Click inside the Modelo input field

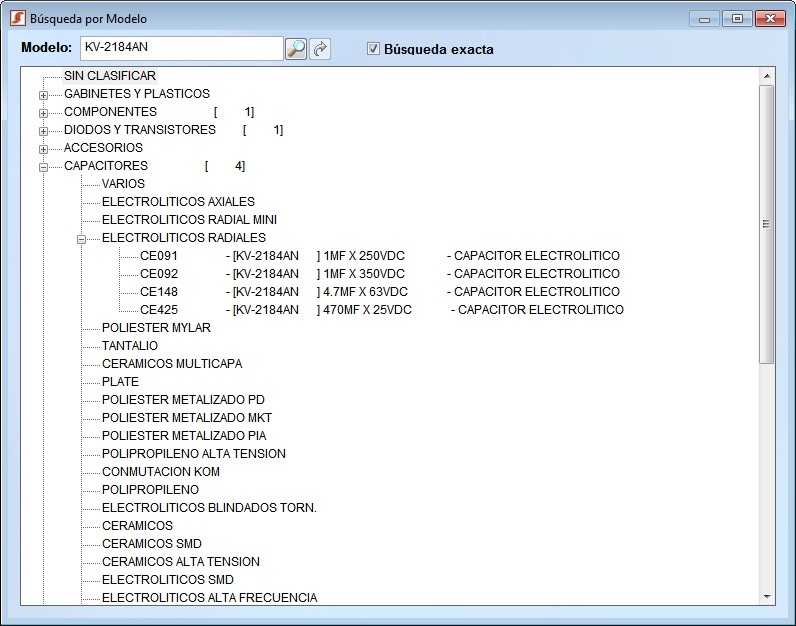(x=181, y=48)
